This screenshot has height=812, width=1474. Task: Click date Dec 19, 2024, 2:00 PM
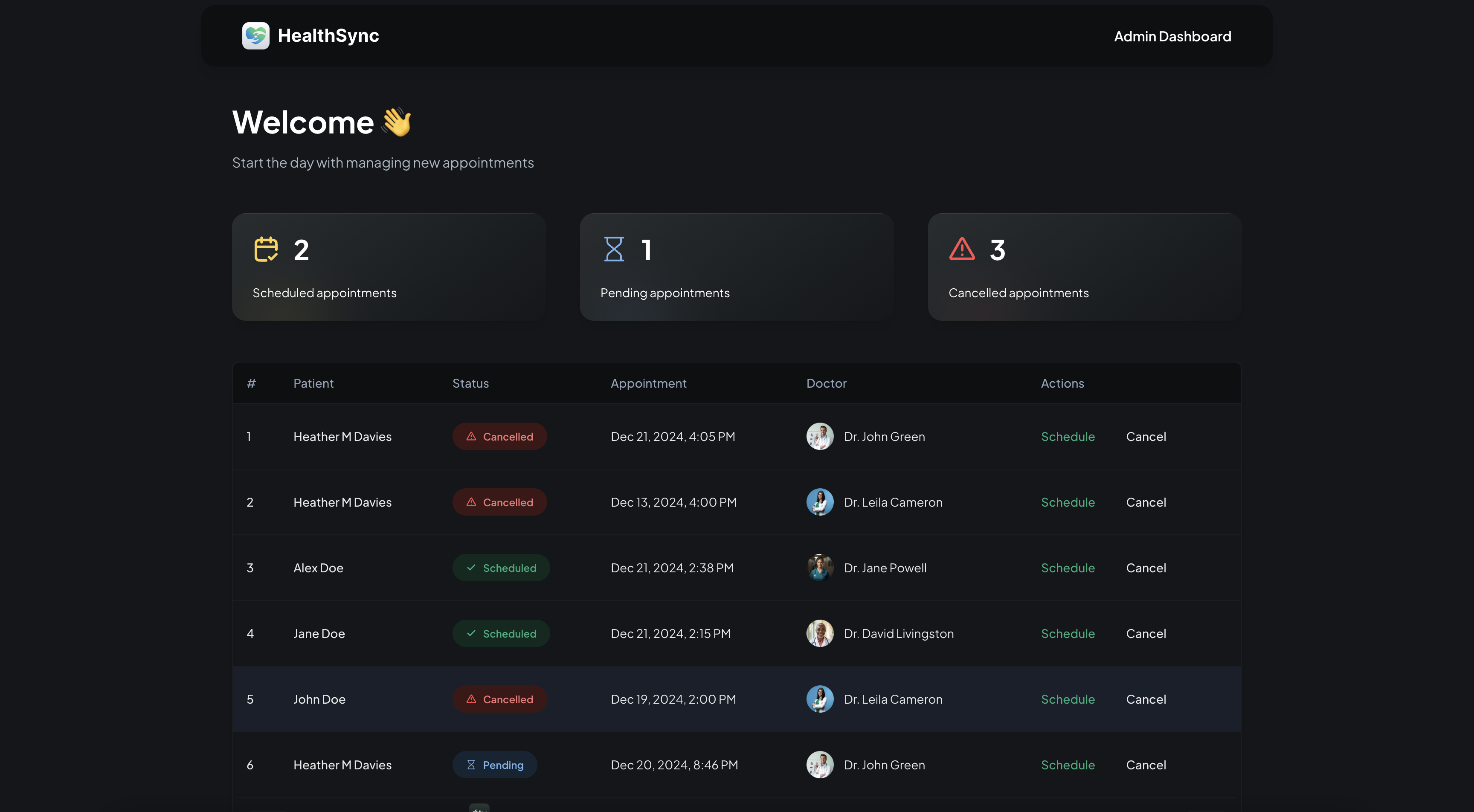[673, 699]
